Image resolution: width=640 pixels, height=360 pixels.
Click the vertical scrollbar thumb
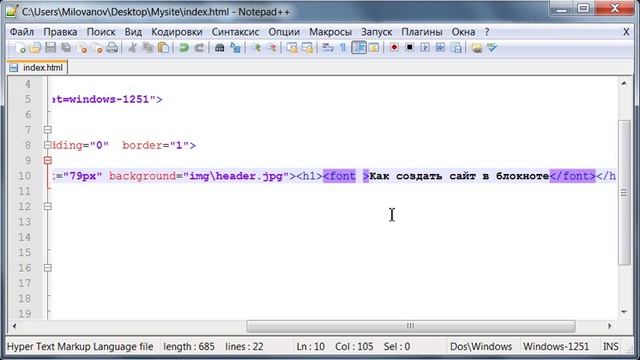[624, 193]
